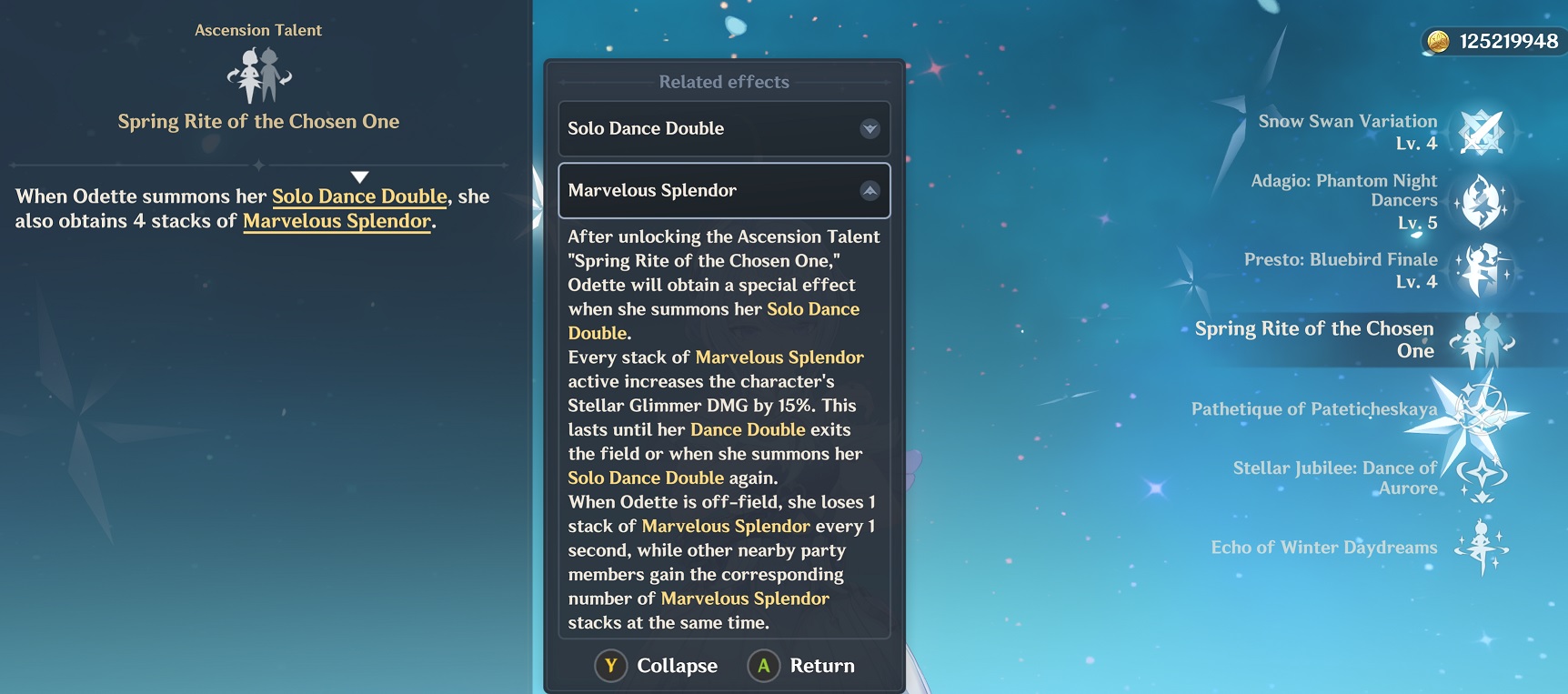
Task: Open the Echo of Winter Daydreams icon
Action: pyautogui.click(x=1482, y=548)
